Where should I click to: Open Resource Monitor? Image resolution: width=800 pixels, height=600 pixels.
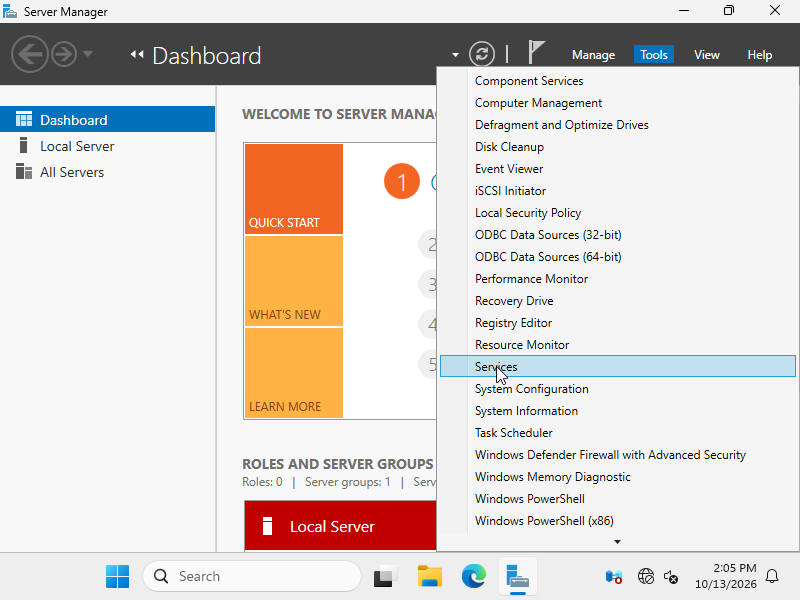(x=617, y=344)
